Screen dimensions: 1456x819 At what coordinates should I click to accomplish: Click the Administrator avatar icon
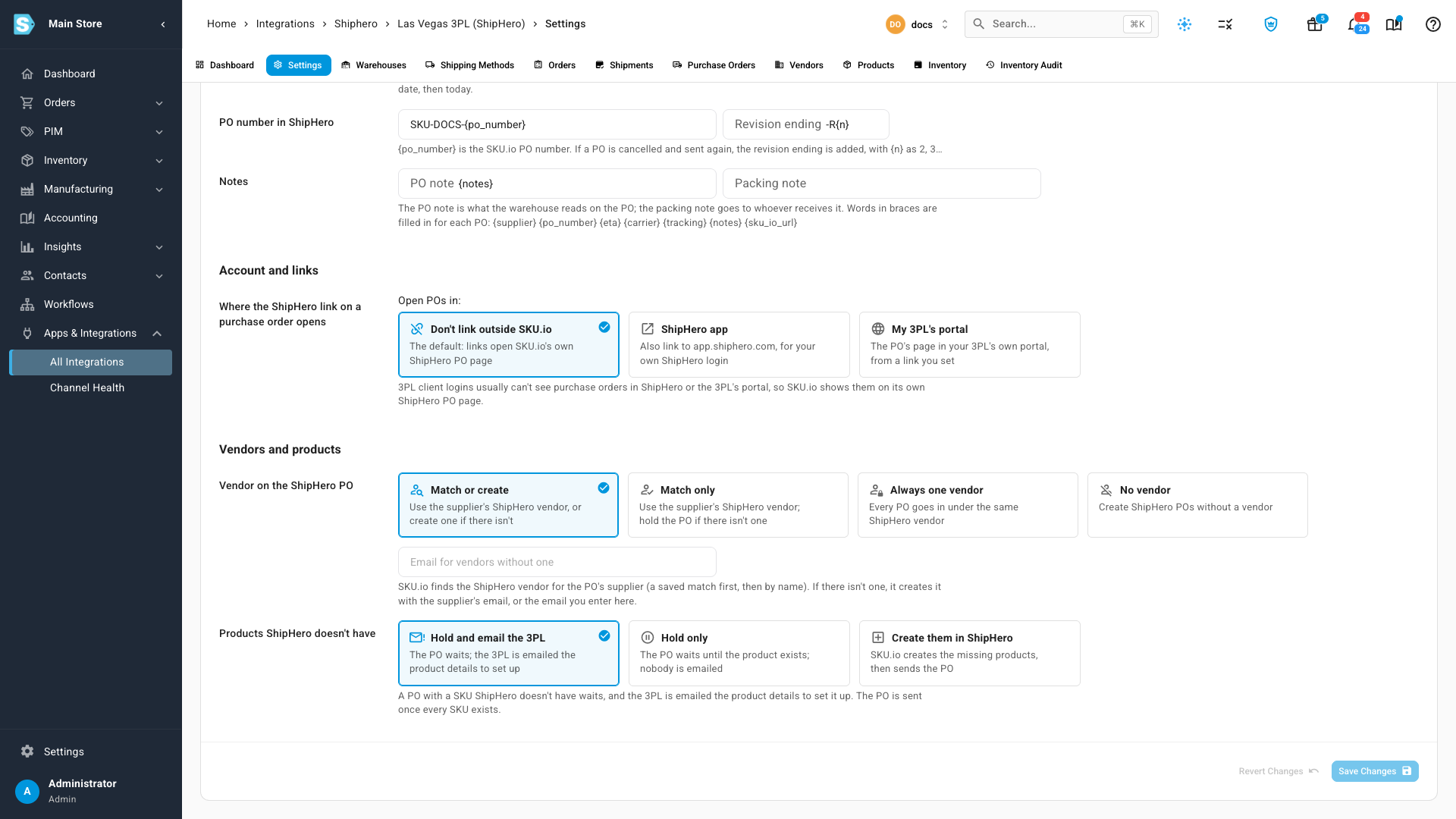27,791
